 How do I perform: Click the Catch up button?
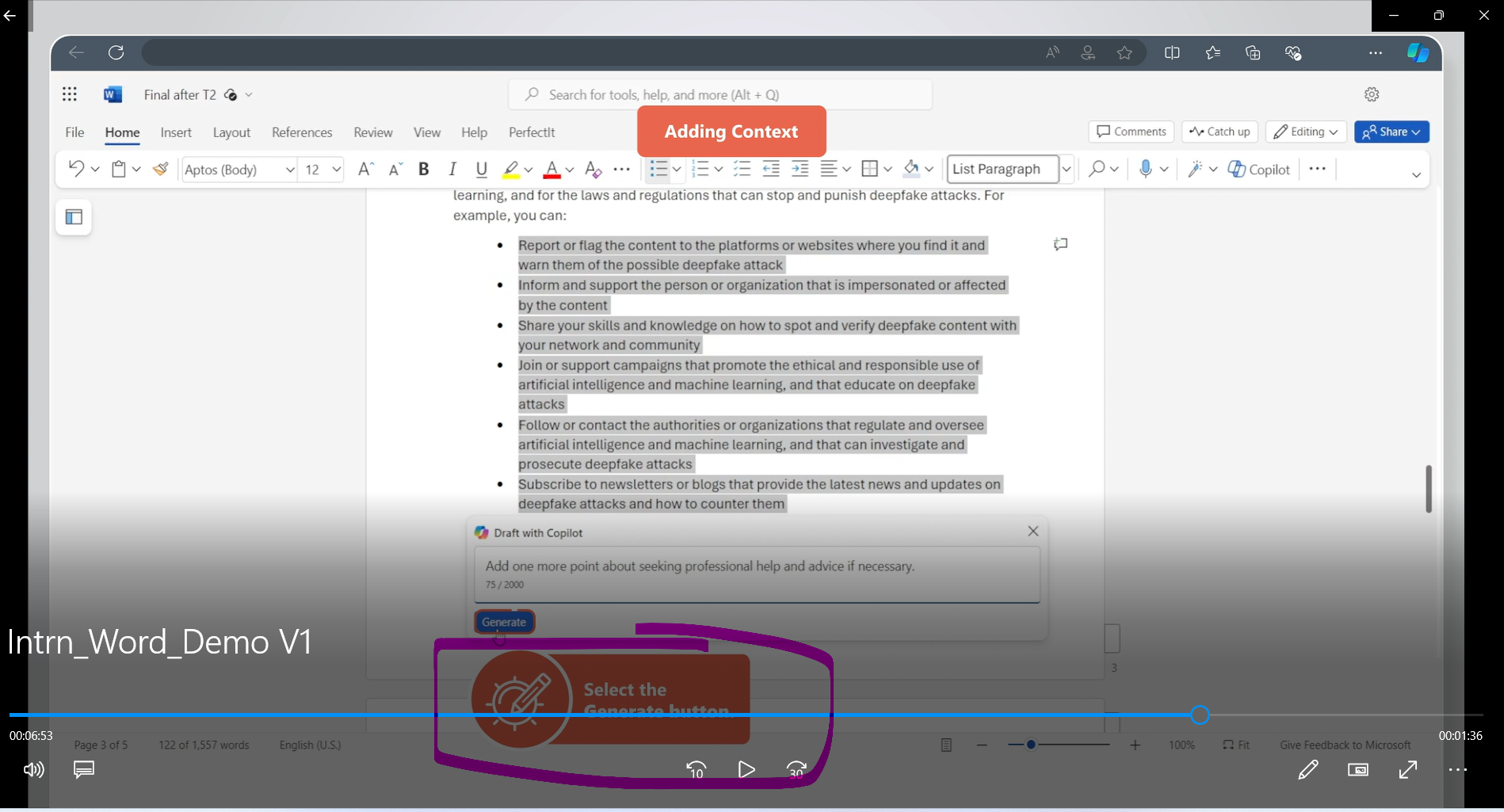point(1220,132)
